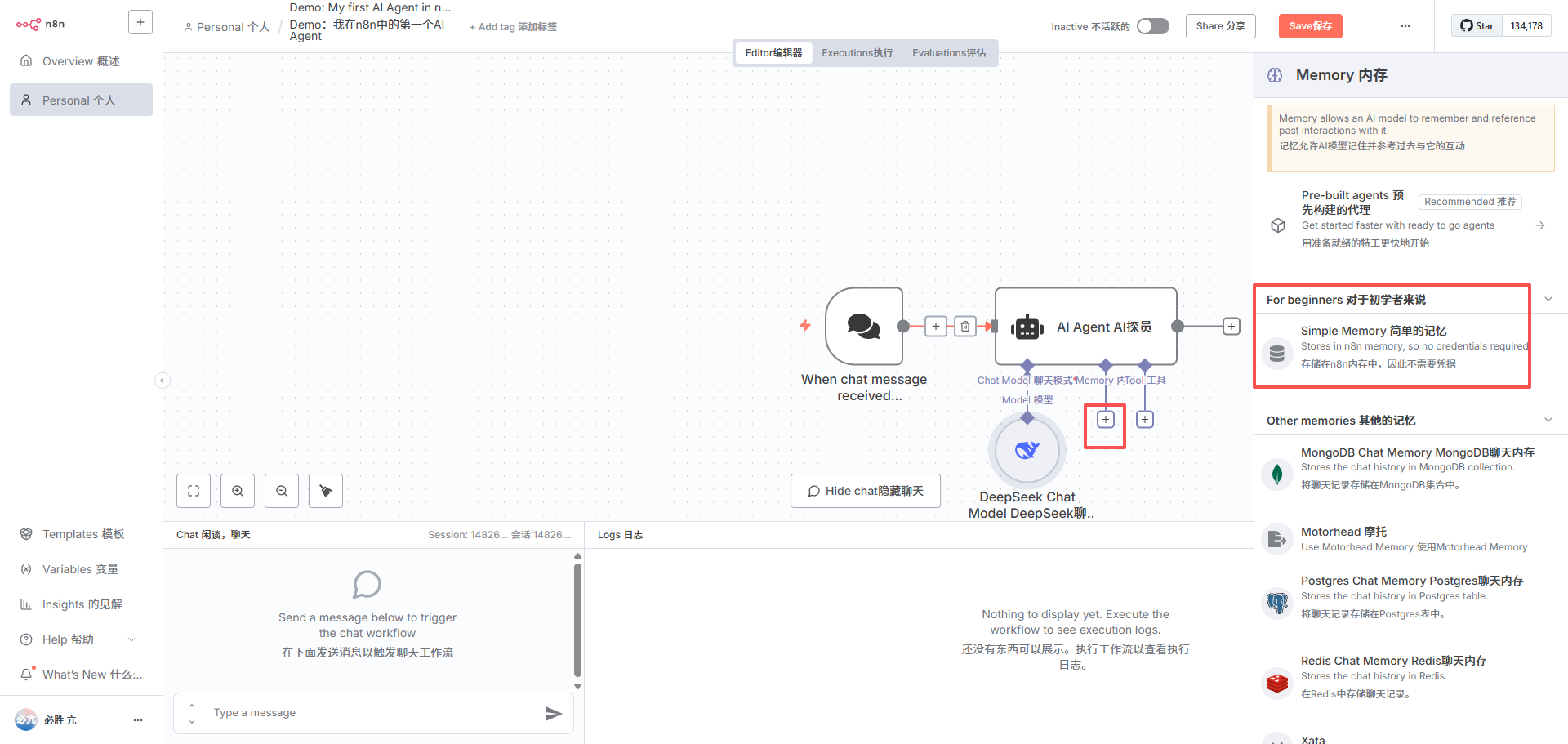Select the AI Agent node
Image resolution: width=1568 pixels, height=744 pixels.
click(1086, 326)
